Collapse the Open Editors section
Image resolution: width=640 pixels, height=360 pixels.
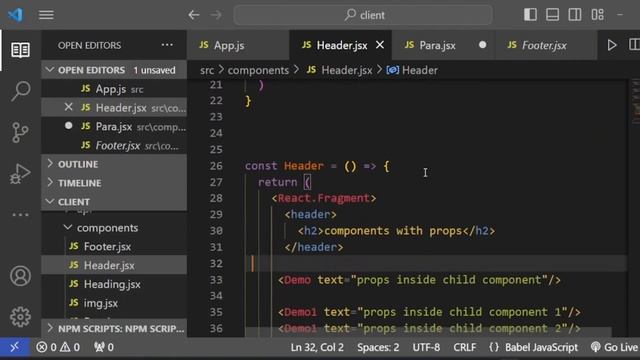(114, 70)
